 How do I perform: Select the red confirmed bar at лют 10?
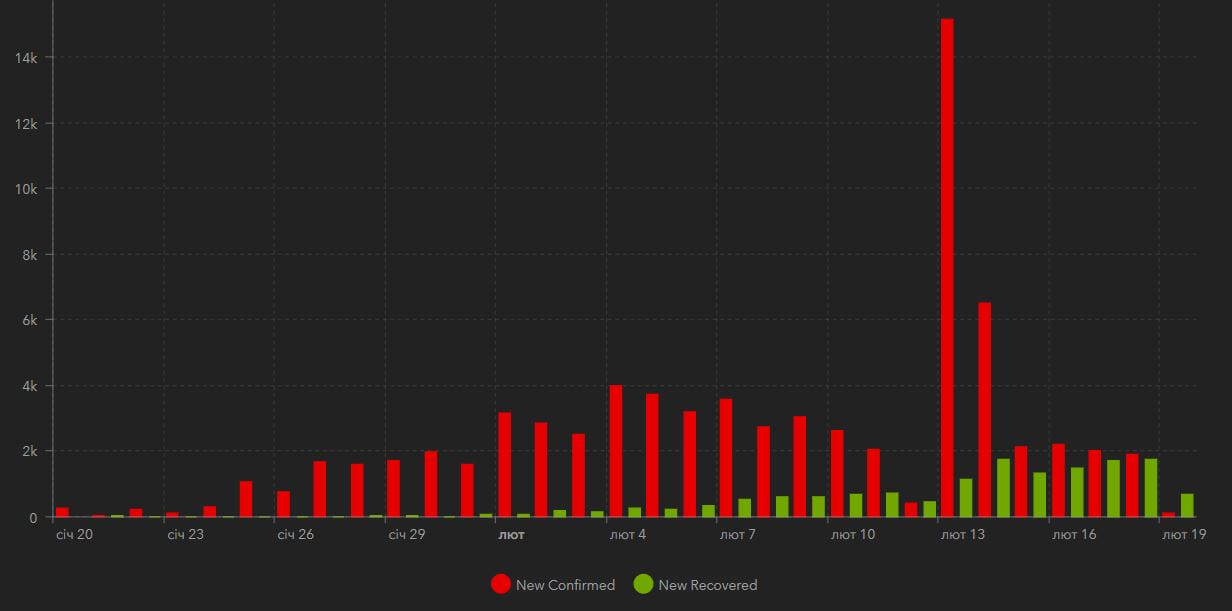[x=837, y=473]
